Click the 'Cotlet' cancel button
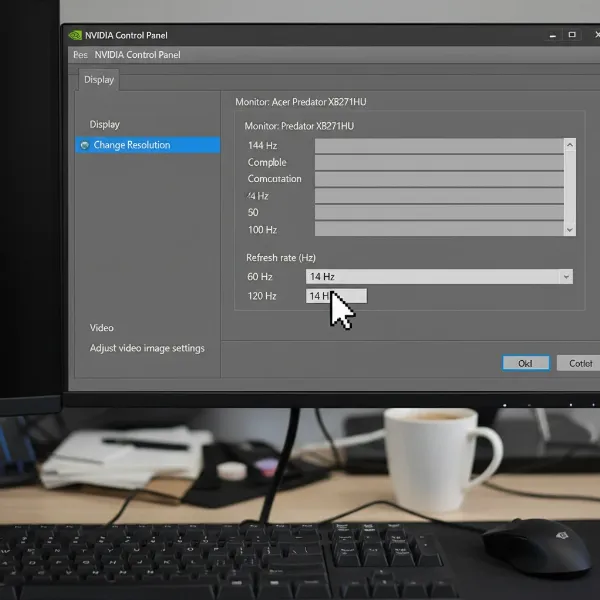The width and height of the screenshot is (600, 600). coord(580,363)
